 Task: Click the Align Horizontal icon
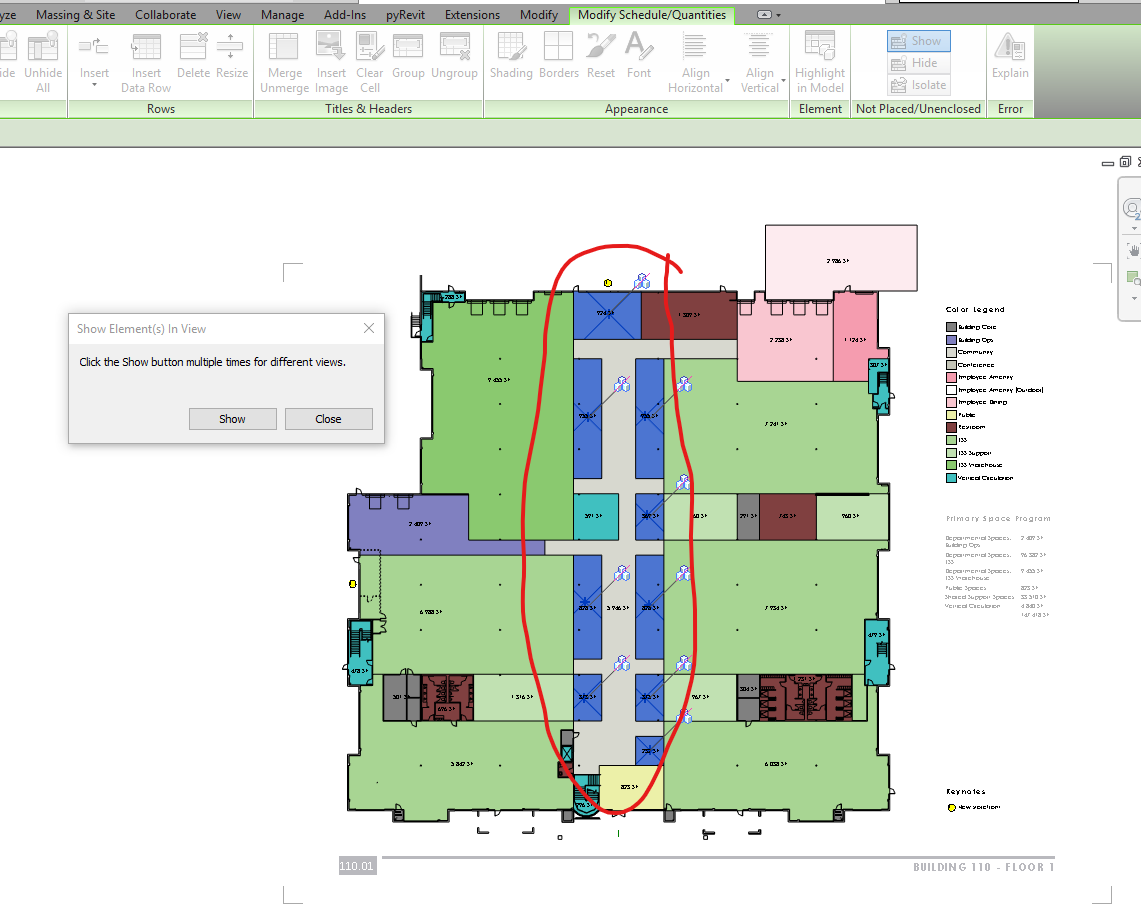pos(695,47)
